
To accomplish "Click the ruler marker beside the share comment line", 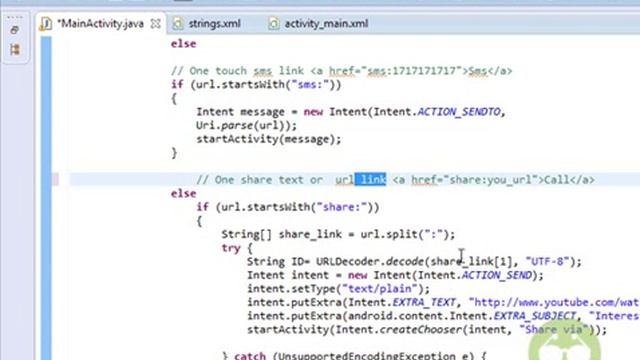I will (55, 180).
